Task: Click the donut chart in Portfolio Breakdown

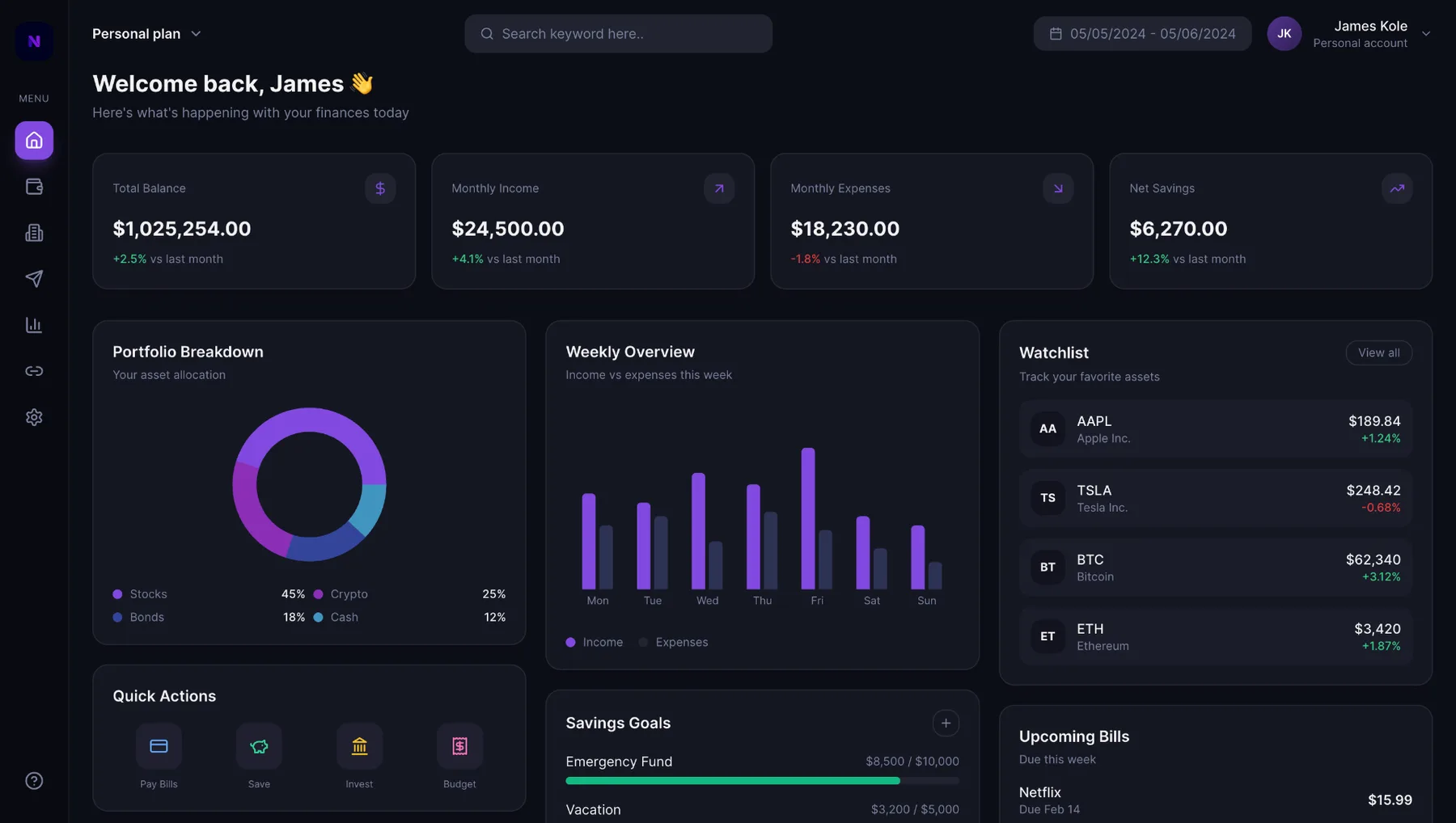Action: 309,484
